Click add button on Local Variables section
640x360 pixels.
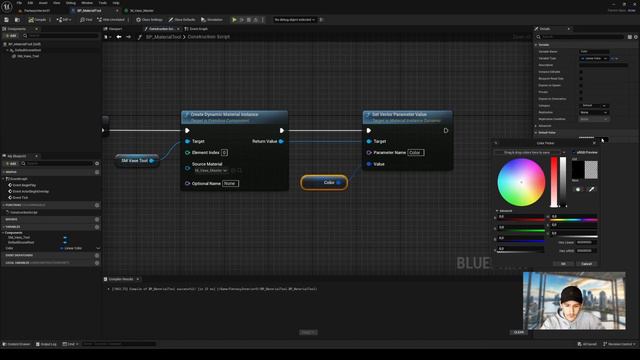(97, 263)
